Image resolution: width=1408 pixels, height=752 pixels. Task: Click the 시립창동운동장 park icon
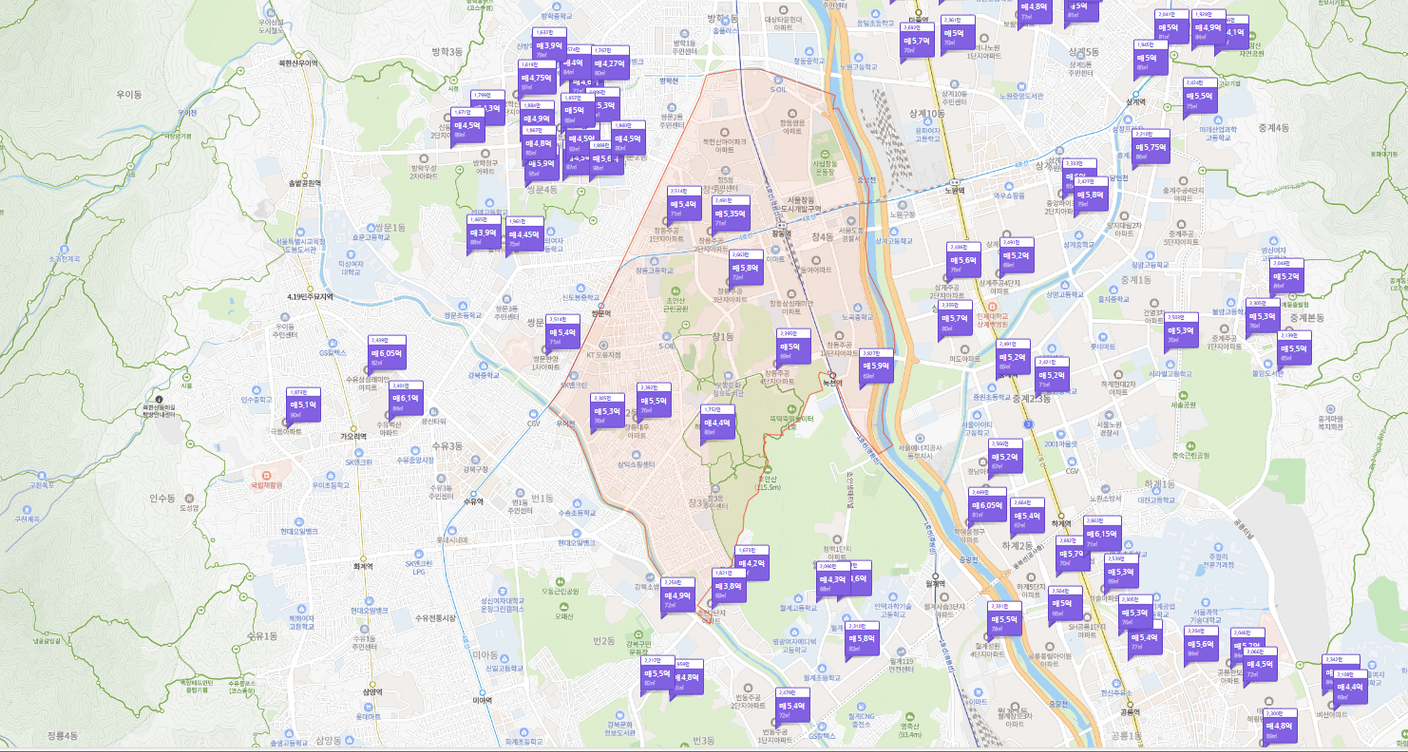pyautogui.click(x=824, y=153)
